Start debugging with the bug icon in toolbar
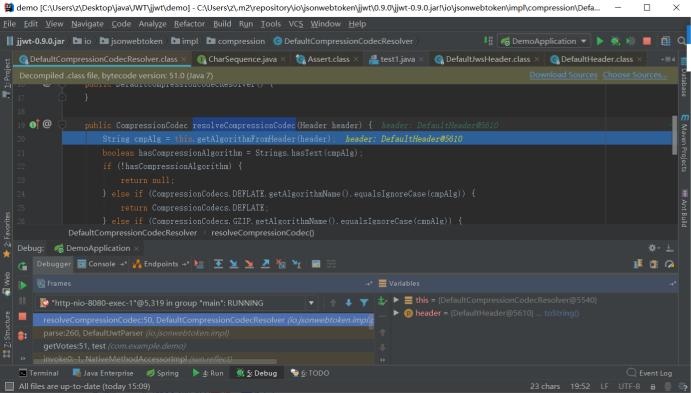This screenshot has height=393, width=691. (615, 41)
